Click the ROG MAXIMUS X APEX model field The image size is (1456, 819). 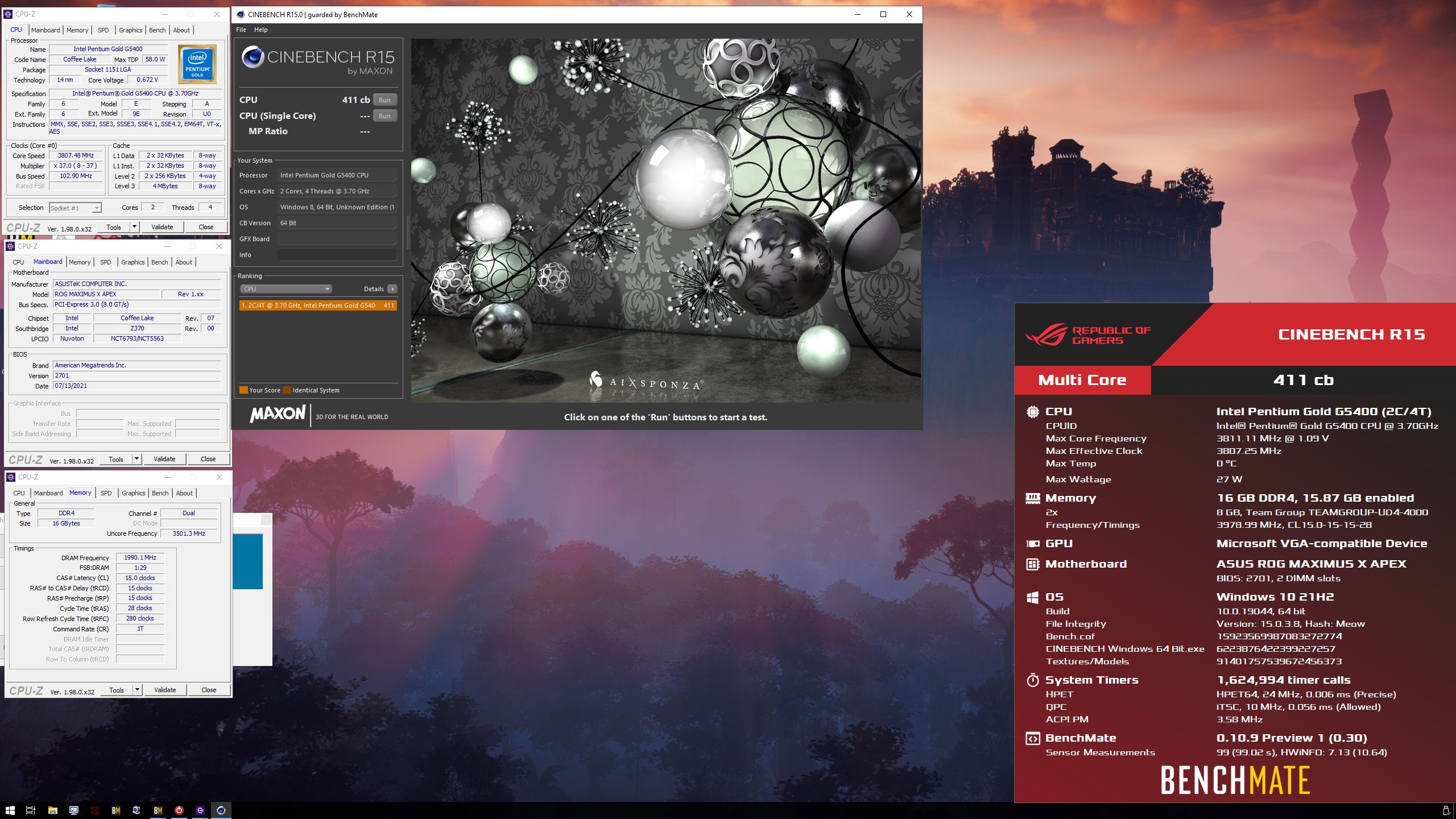106,294
